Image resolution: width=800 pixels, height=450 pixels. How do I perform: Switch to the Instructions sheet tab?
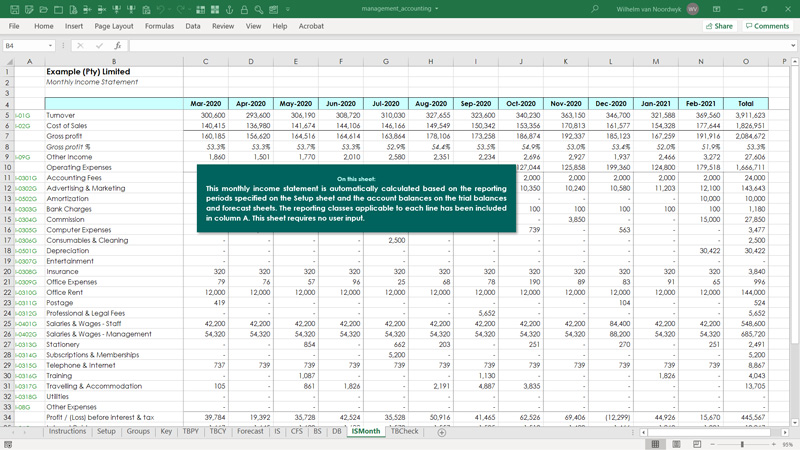point(67,431)
